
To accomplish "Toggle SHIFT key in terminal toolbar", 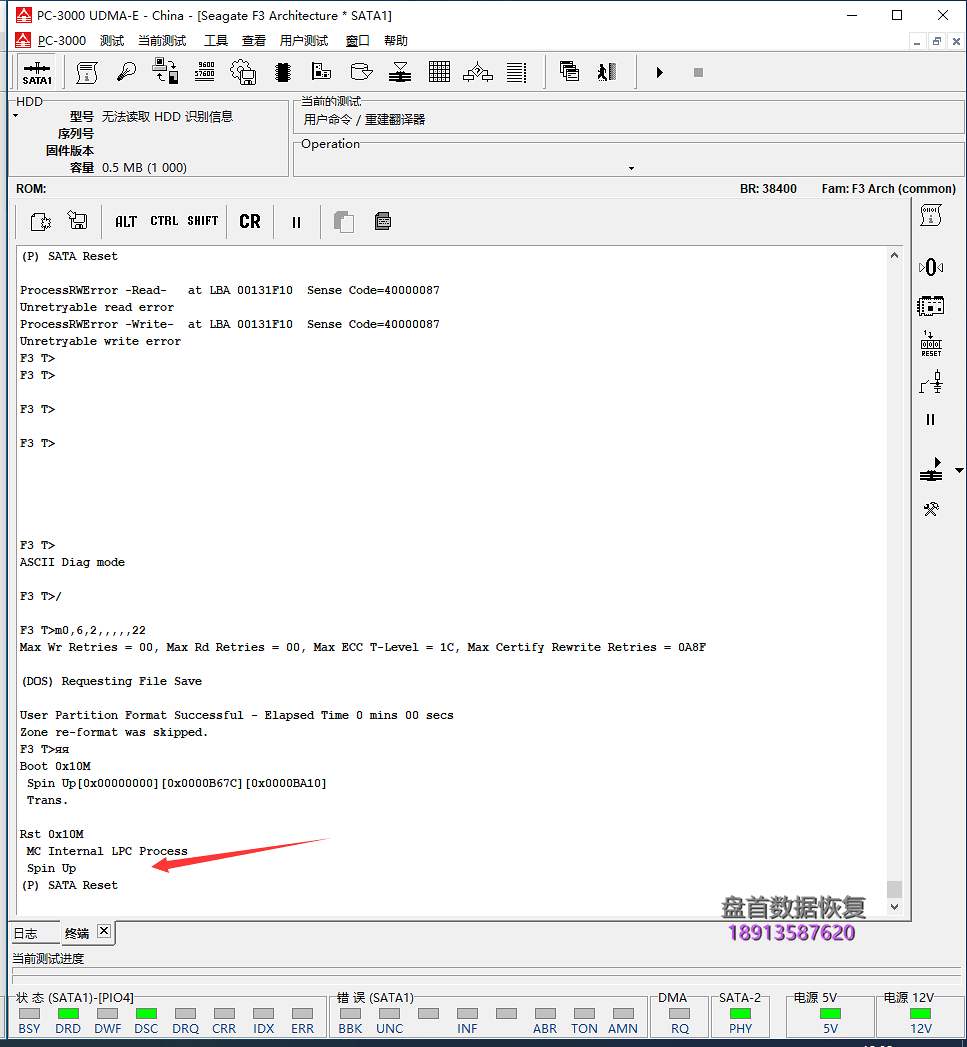I will coord(202,221).
